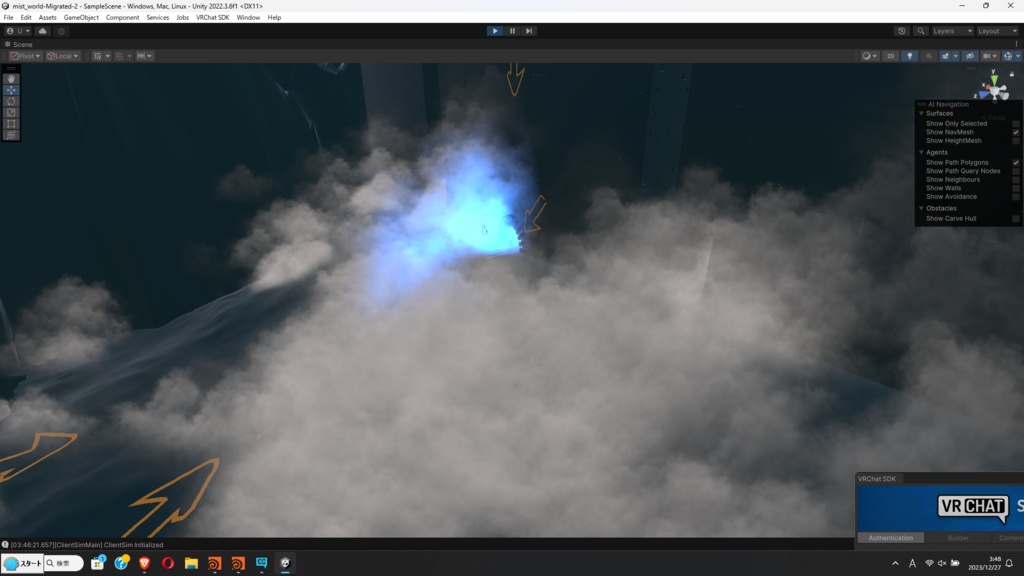Toggle hidden objects scene visibility

click(970, 56)
